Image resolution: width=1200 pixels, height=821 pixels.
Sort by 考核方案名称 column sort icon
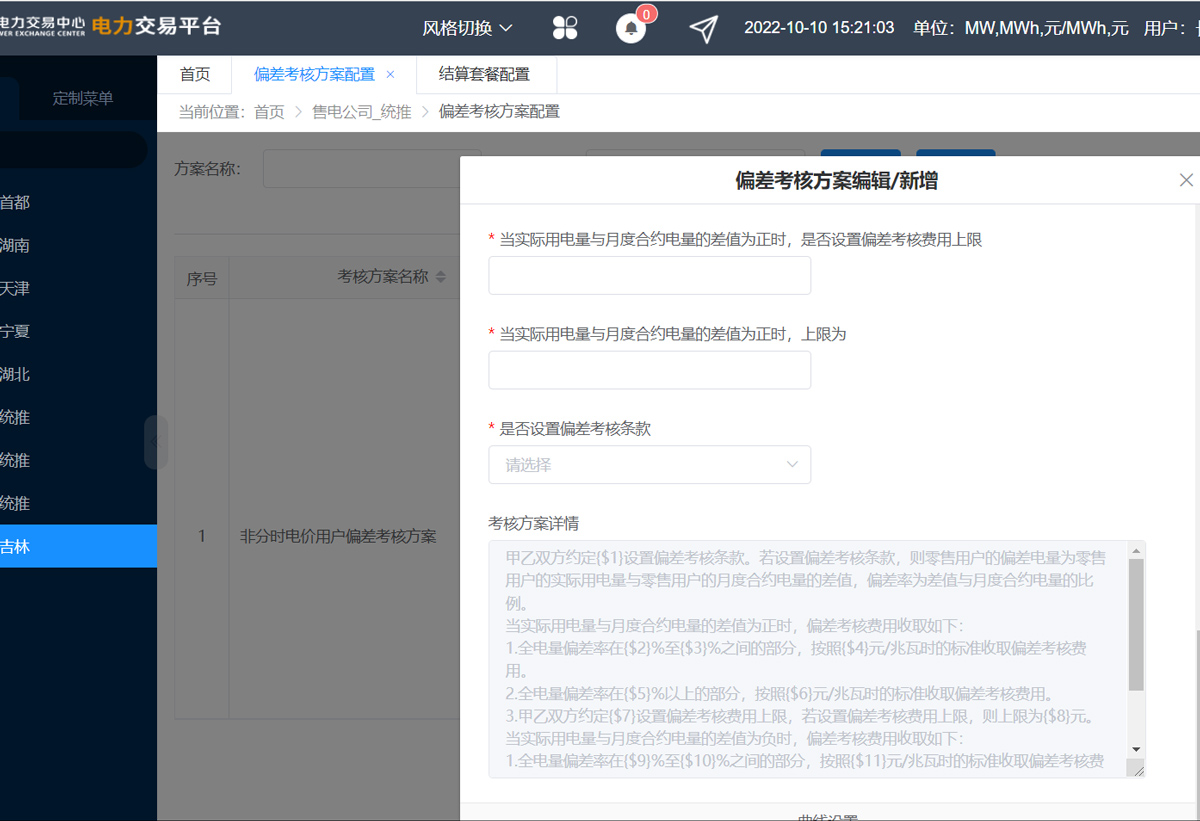click(441, 277)
